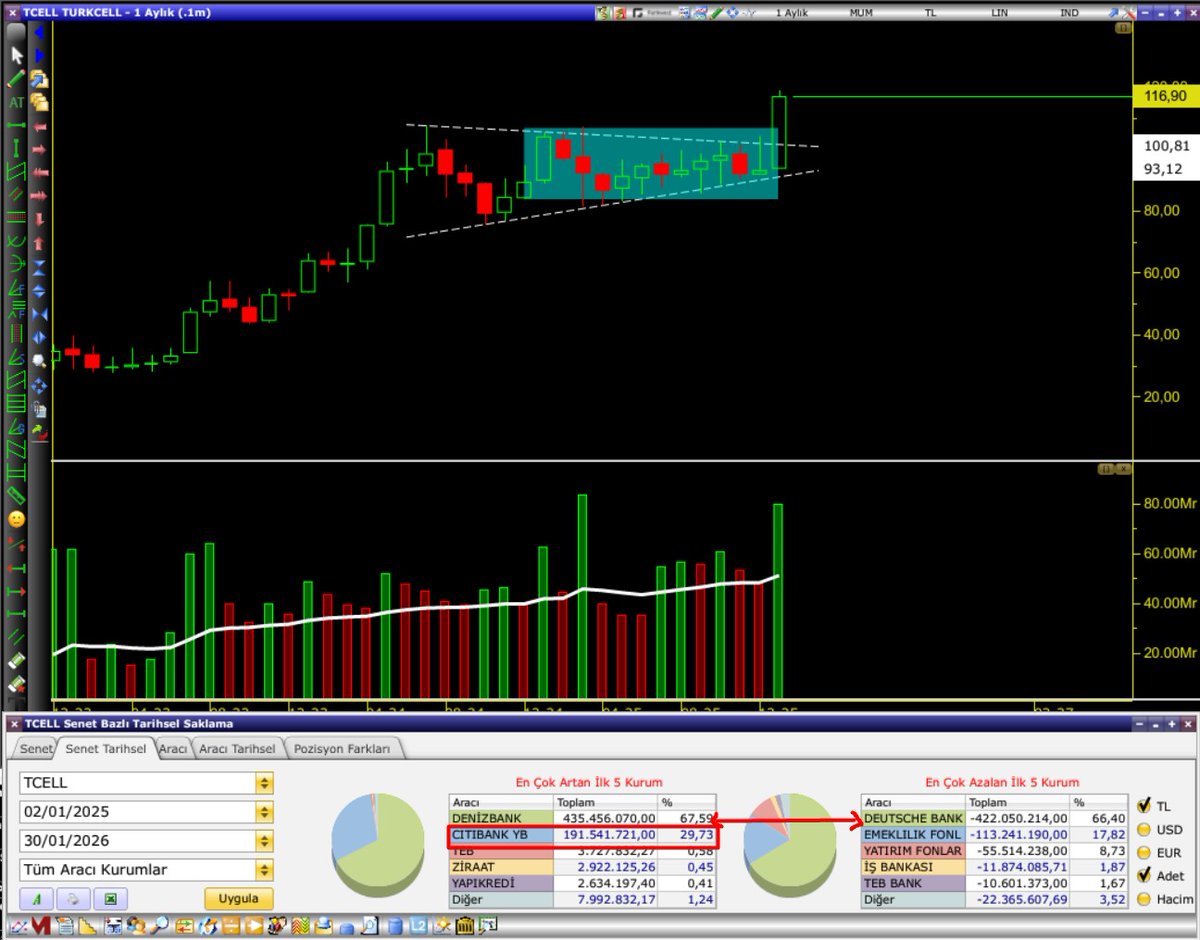Select the YAPIKREDİ row
Viewport: 1200px width, 940px height.
pos(583,884)
